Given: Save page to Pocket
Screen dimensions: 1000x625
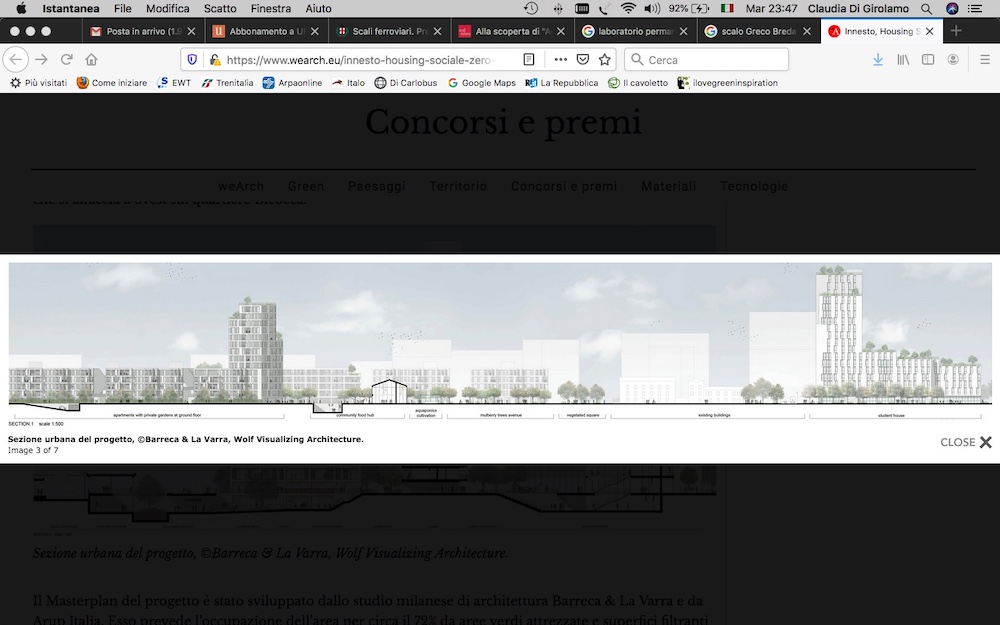Looking at the screenshot, I should [x=582, y=59].
